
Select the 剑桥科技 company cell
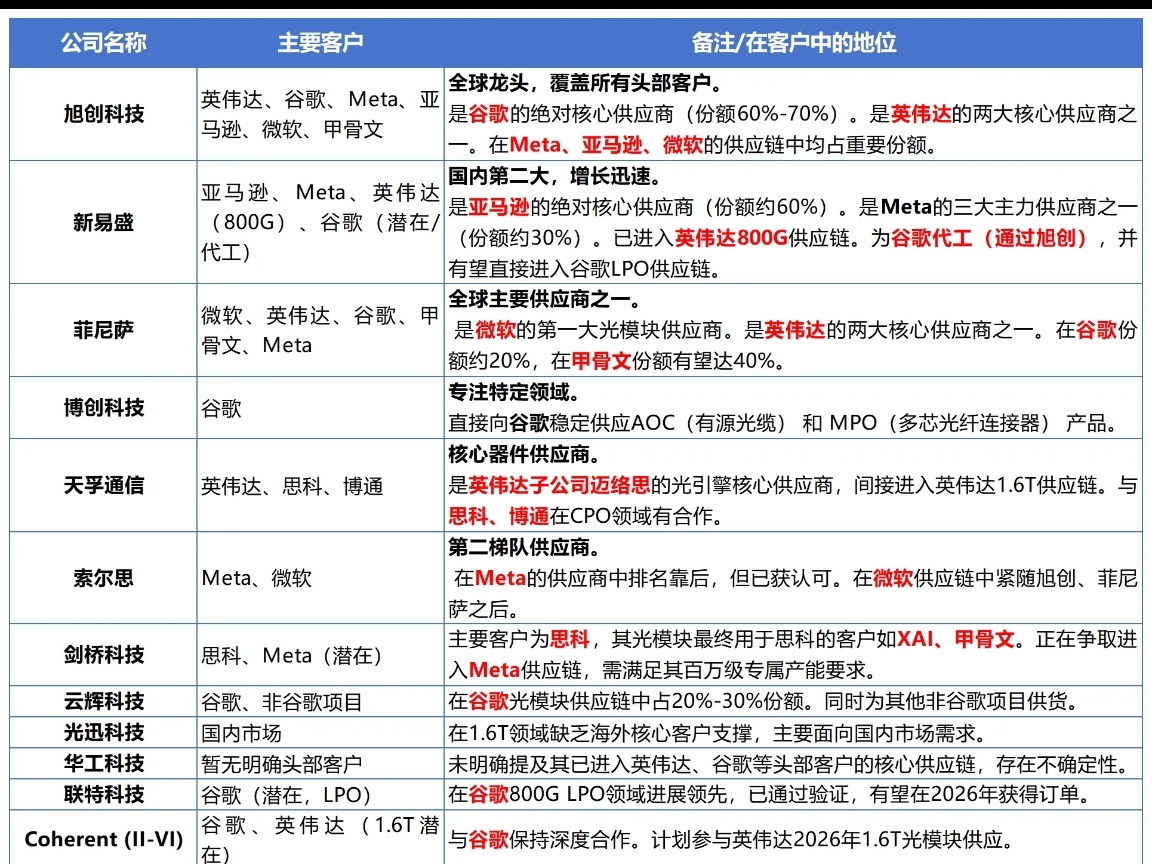pos(104,655)
